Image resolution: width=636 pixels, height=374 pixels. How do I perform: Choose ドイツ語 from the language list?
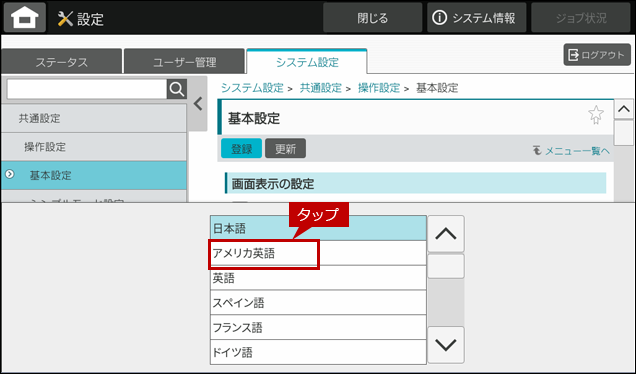pyautogui.click(x=318, y=352)
